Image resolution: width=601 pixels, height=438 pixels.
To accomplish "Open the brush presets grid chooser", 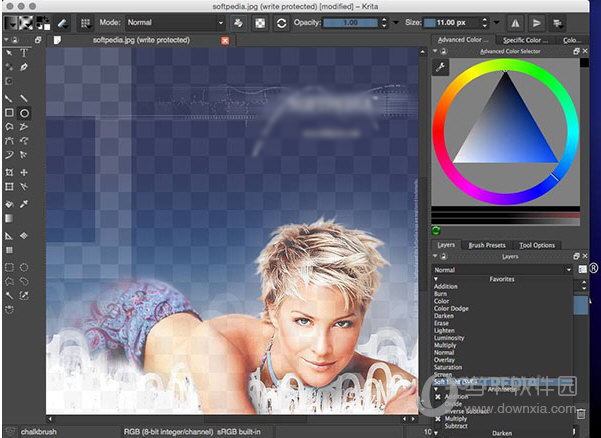I will click(x=85, y=23).
